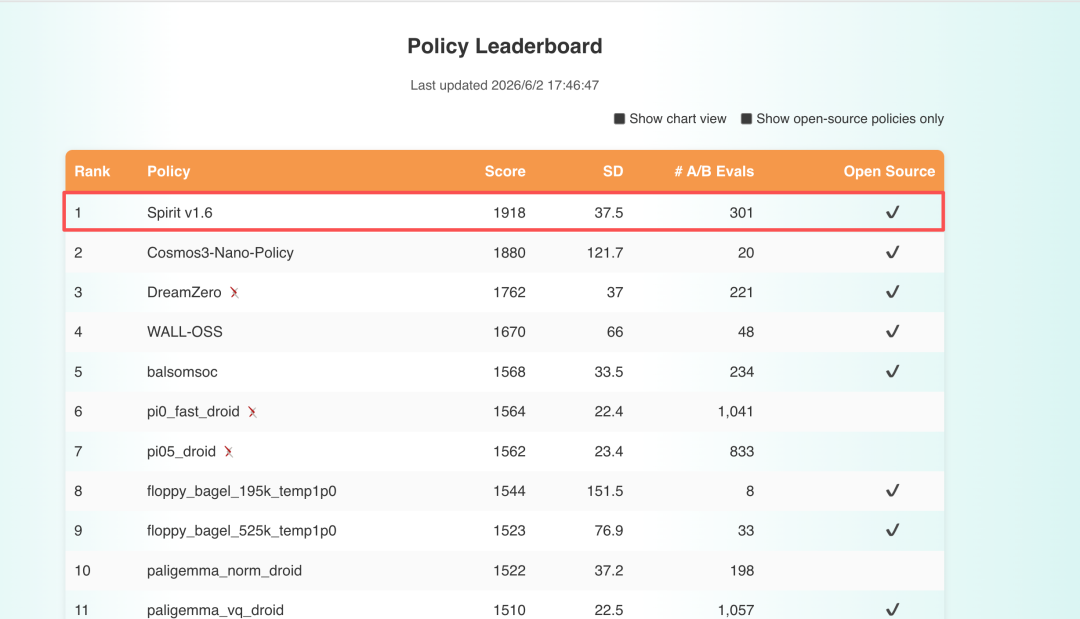
Task: Click the SD value 22.4
Action: [x=609, y=412]
